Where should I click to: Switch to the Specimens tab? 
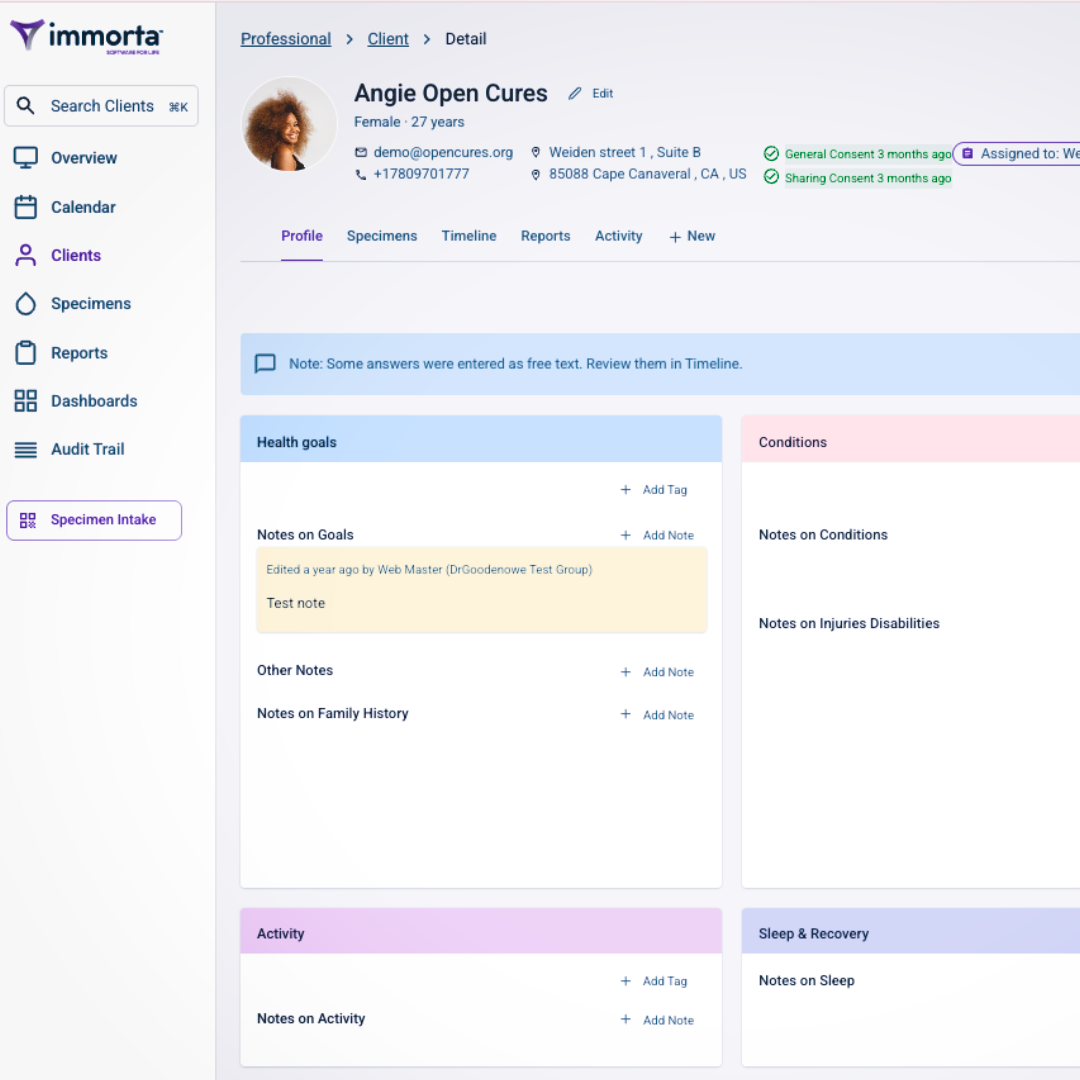pos(382,236)
